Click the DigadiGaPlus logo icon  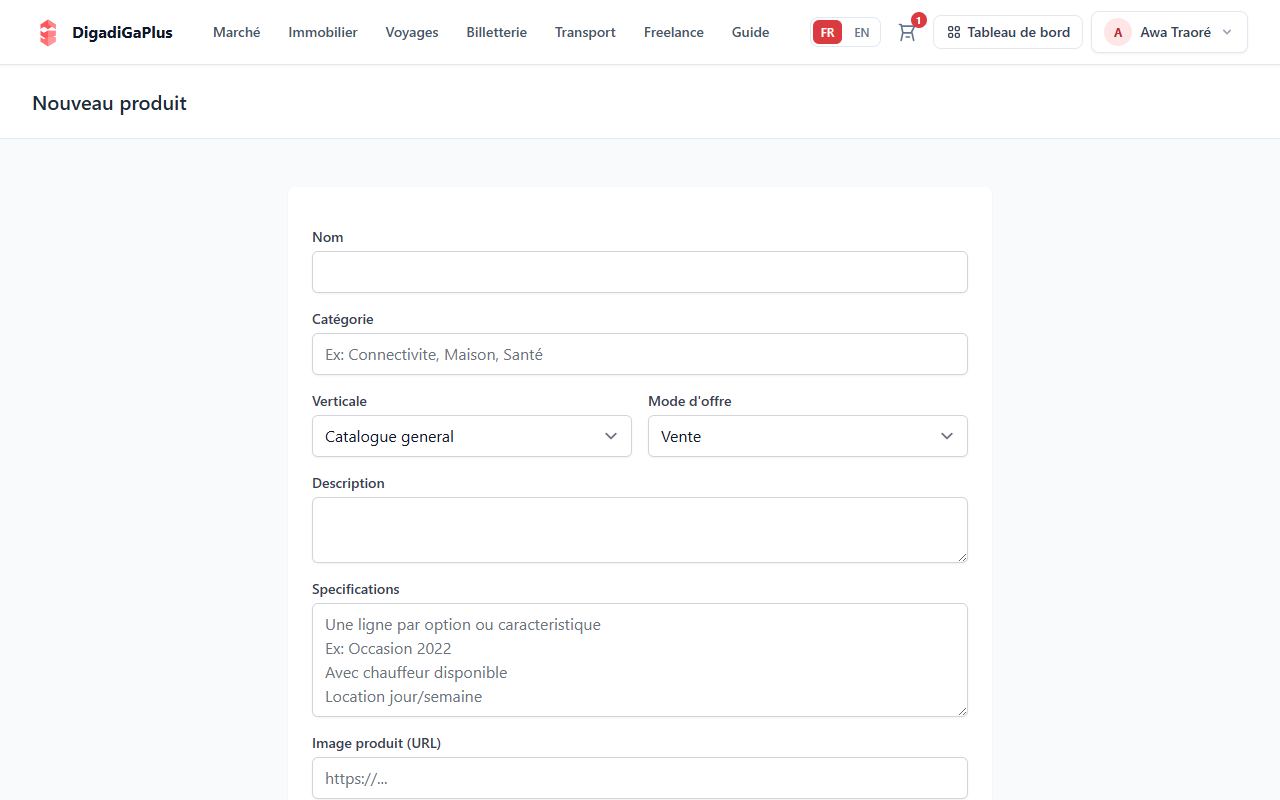[x=48, y=32]
